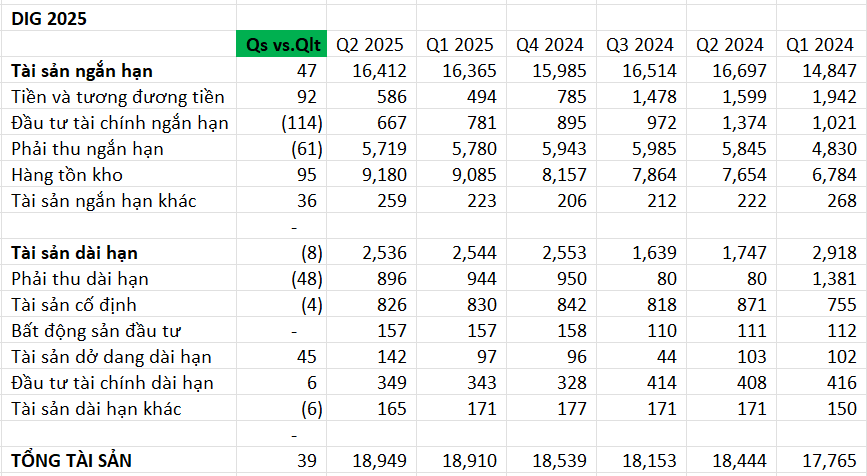Screen dimensions: 867x476
Task: Select the (114) change cell
Action: coord(281,123)
